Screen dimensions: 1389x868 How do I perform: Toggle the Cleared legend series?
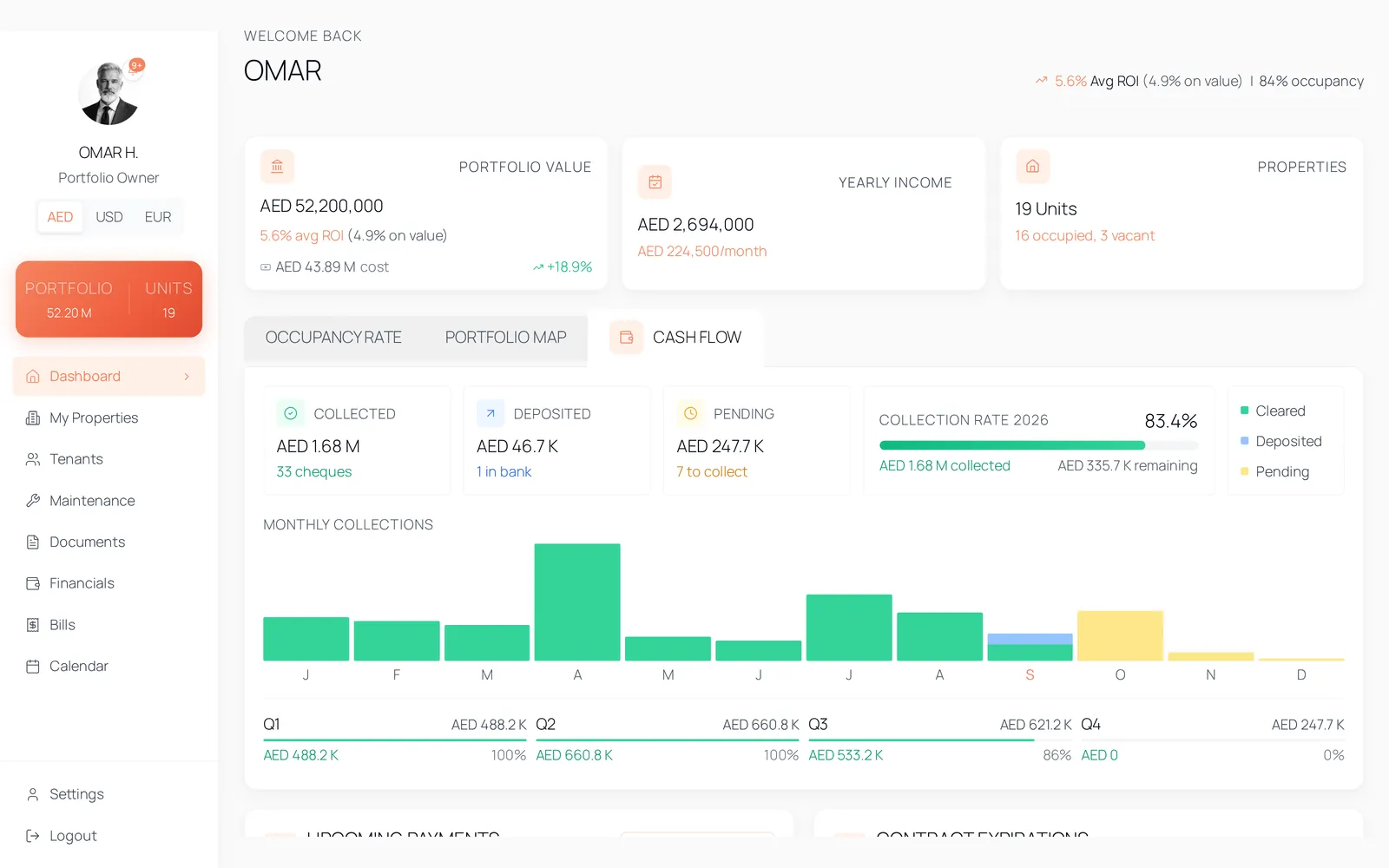(x=1273, y=411)
